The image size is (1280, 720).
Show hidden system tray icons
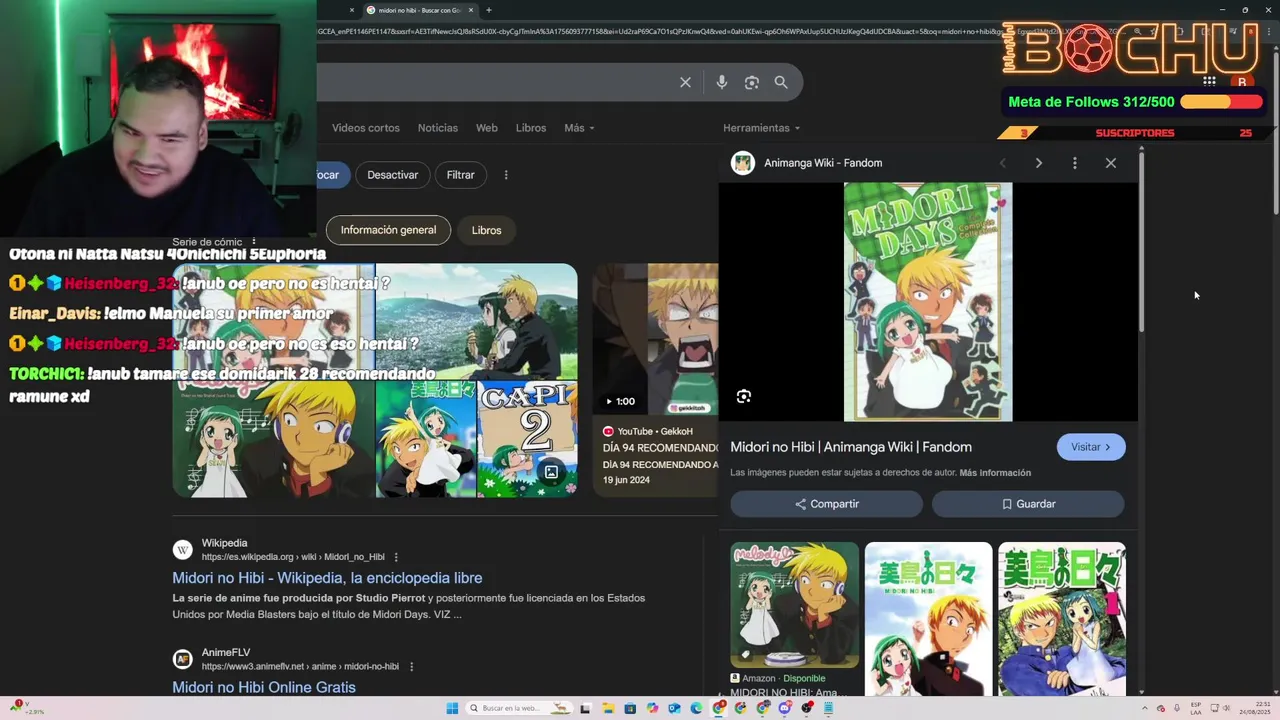[1145, 708]
